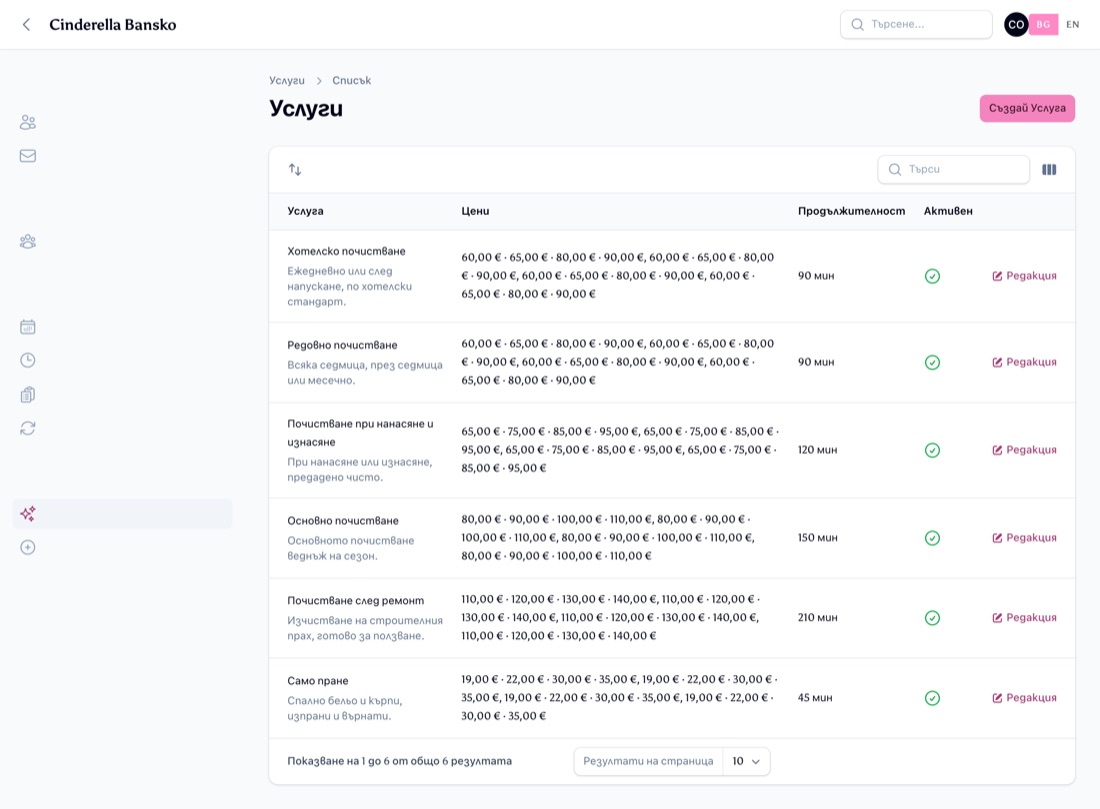Viewport: 1100px width, 809px height.
Task: Edit the Хотелско почистване service
Action: pyautogui.click(x=1024, y=276)
